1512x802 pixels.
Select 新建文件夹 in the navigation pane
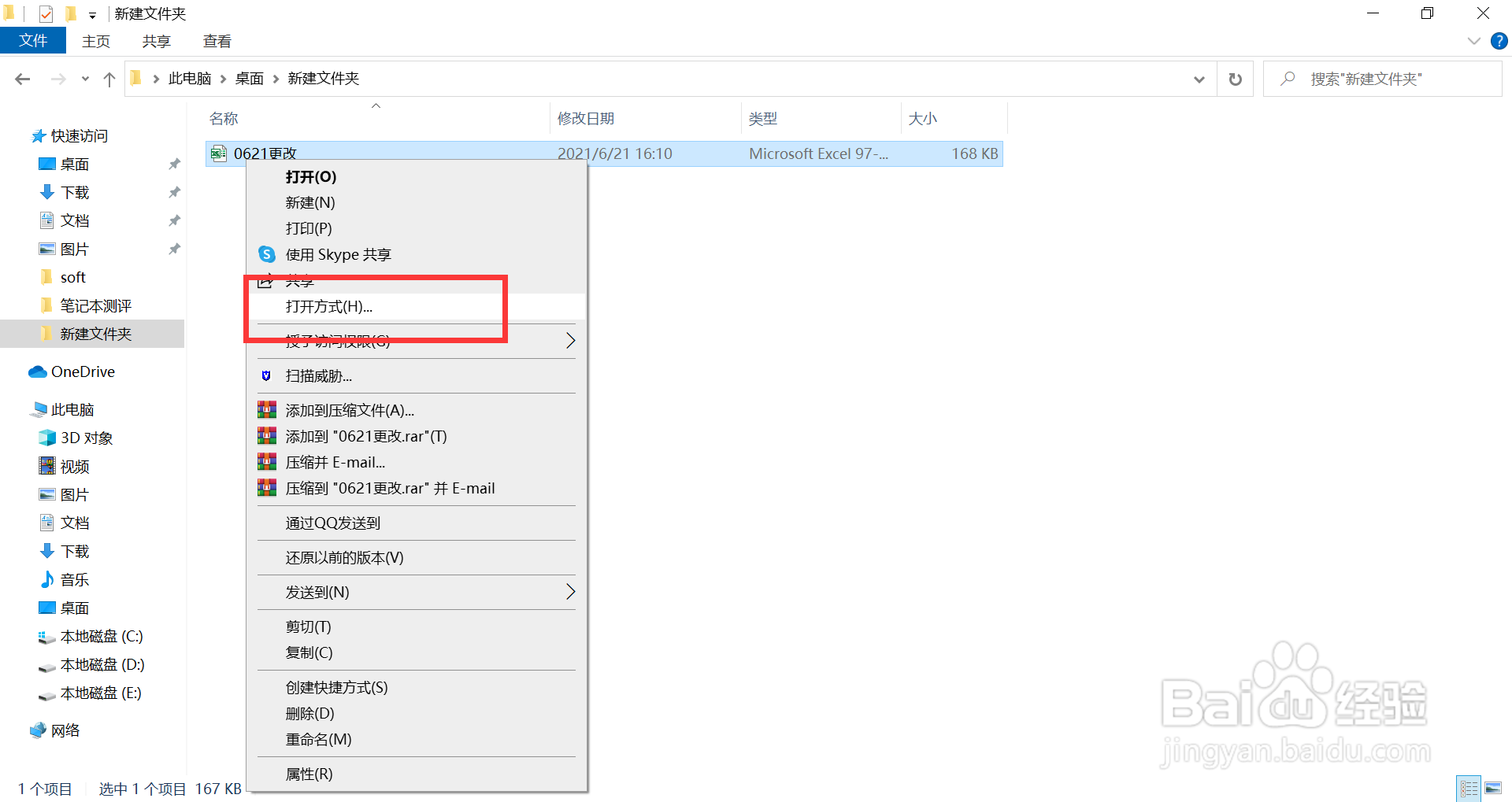click(x=92, y=334)
